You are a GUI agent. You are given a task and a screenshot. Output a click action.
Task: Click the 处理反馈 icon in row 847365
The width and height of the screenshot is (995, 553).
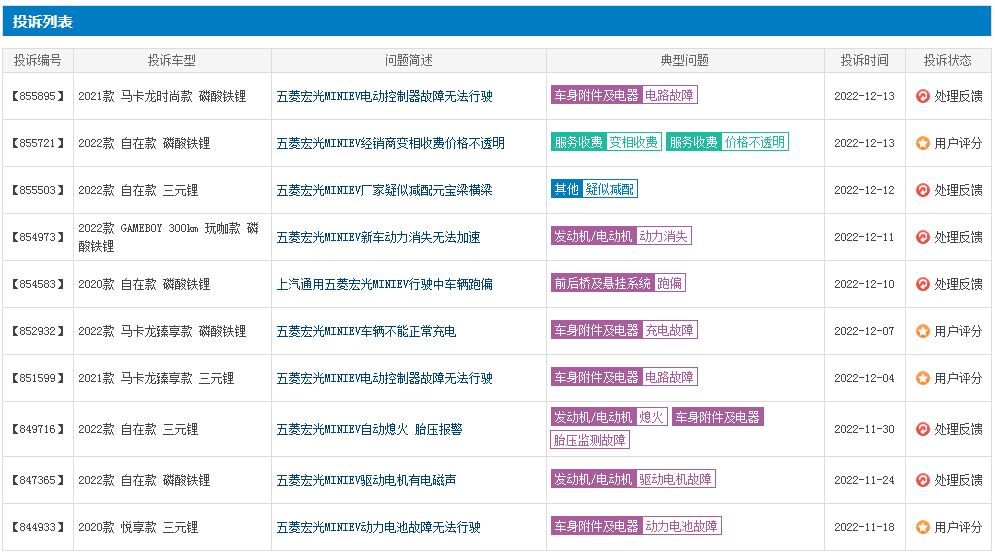[x=923, y=480]
